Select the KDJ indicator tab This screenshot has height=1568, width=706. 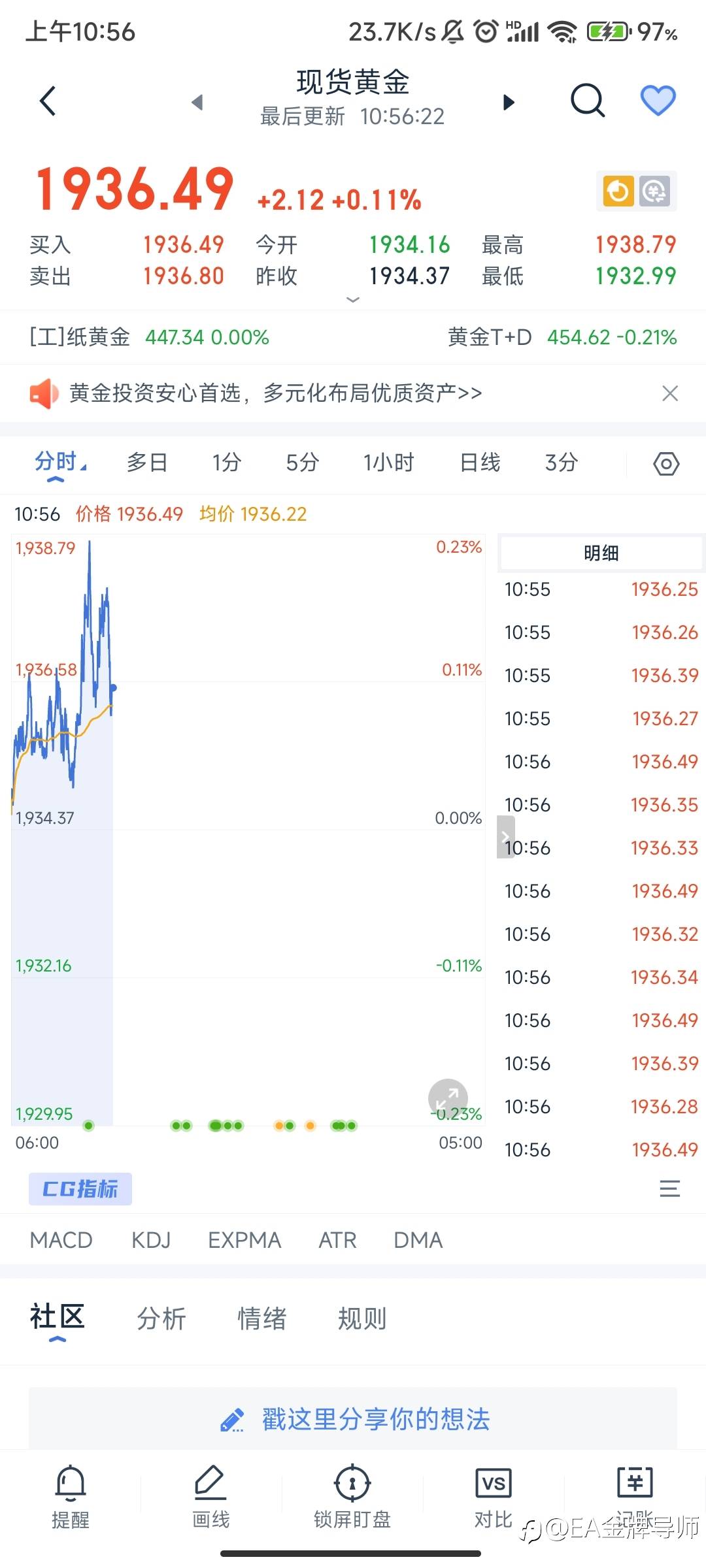point(151,1240)
